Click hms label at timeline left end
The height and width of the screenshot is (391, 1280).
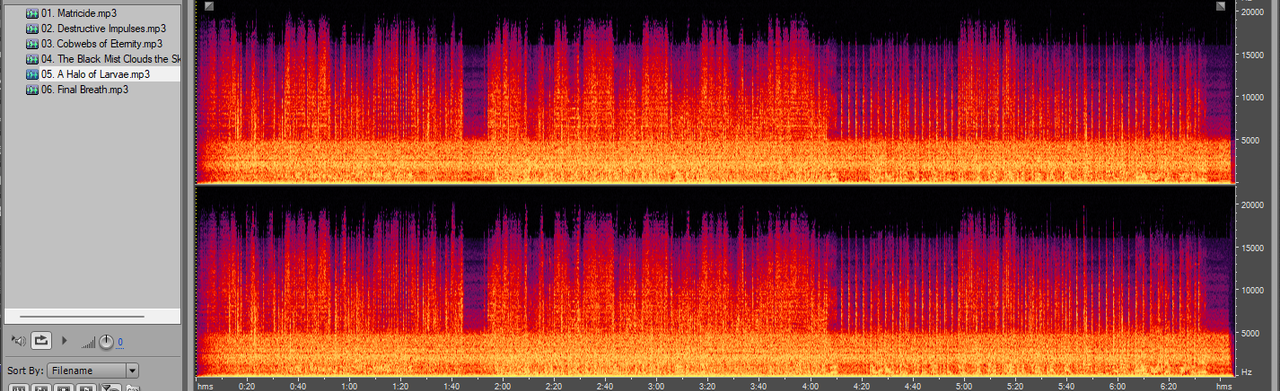[x=205, y=385]
